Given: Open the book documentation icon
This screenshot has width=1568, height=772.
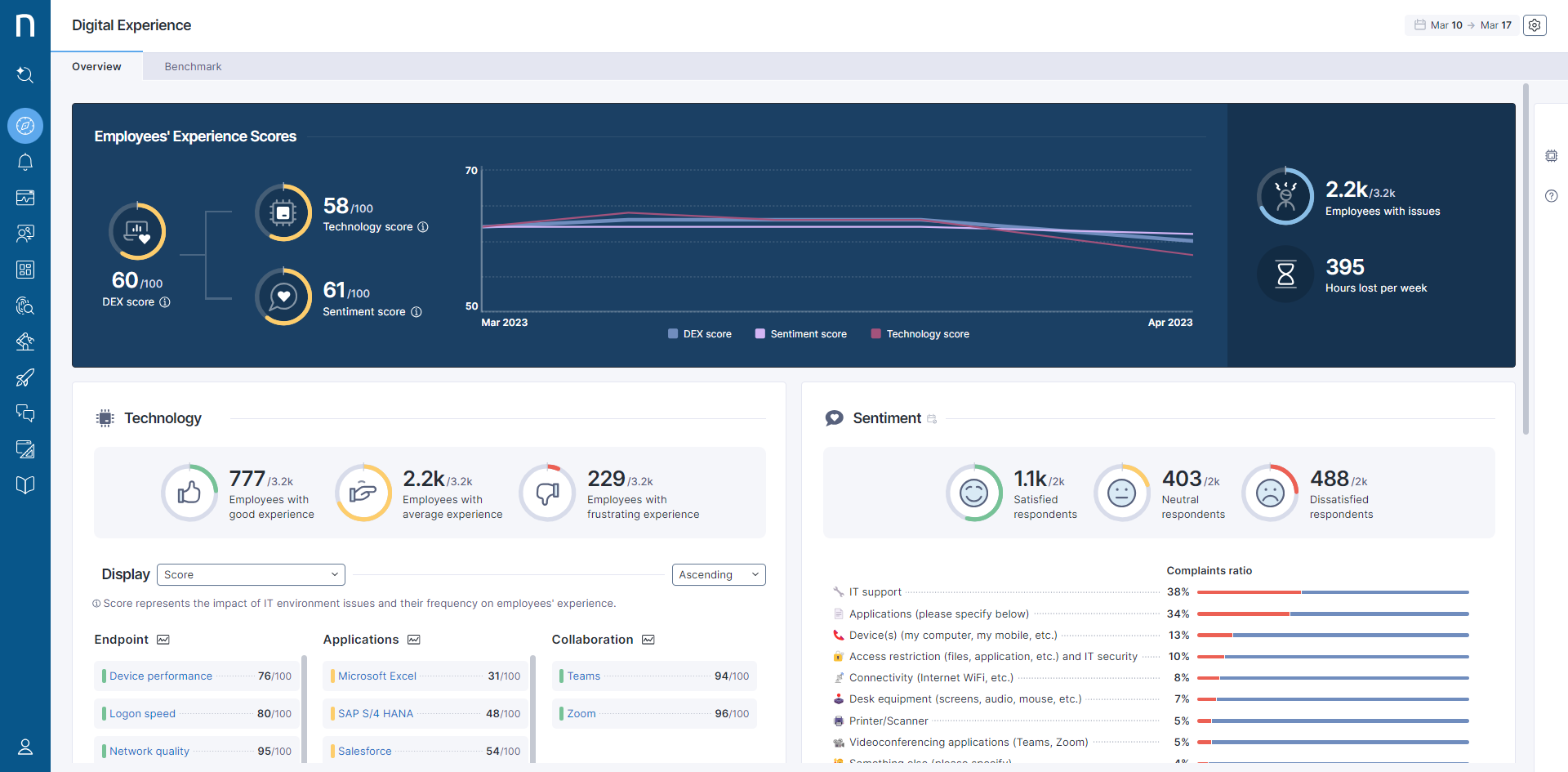Looking at the screenshot, I should pos(25,485).
